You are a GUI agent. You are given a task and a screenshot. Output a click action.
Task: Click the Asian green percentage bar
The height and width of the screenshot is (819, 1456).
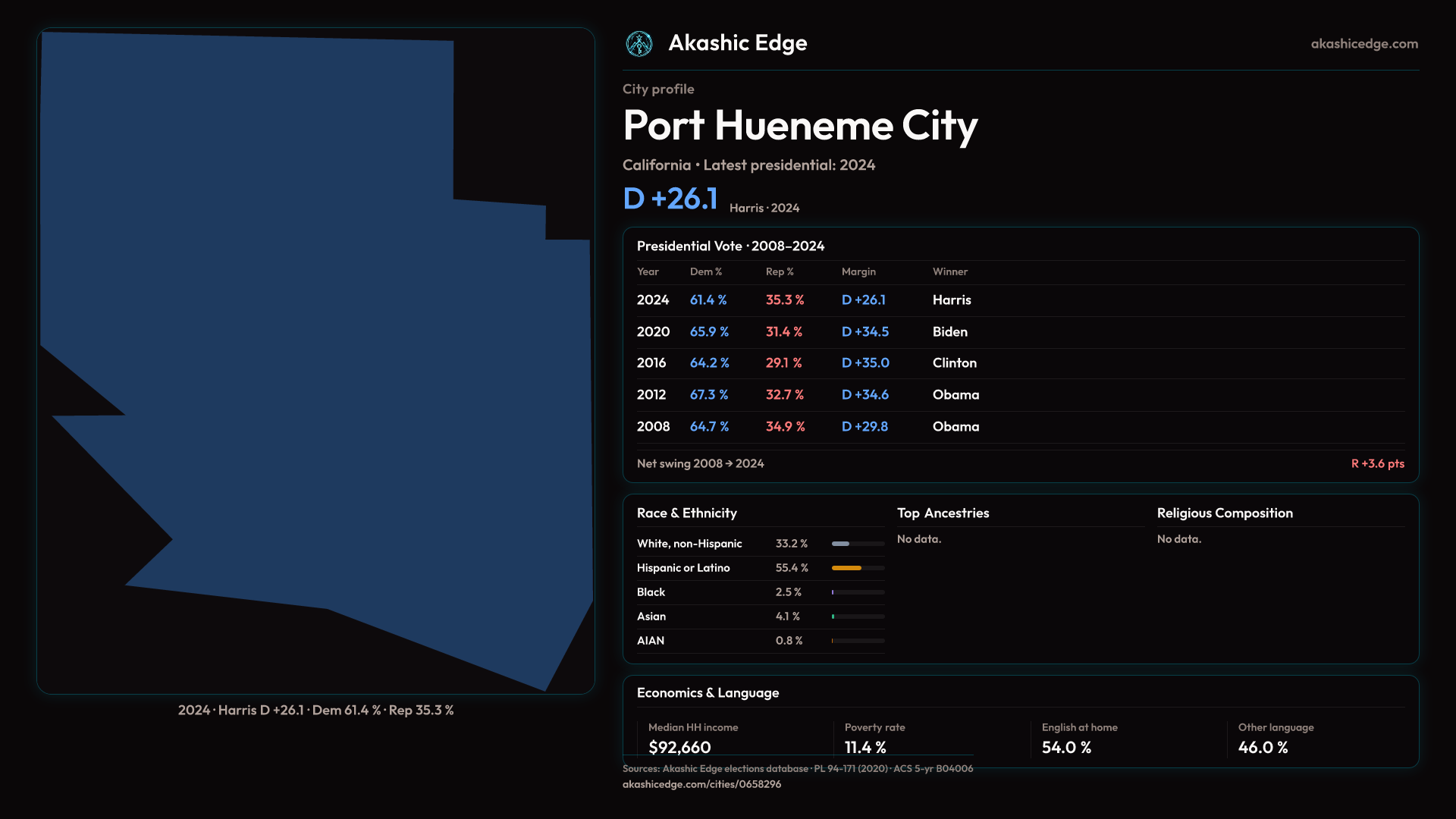click(834, 617)
